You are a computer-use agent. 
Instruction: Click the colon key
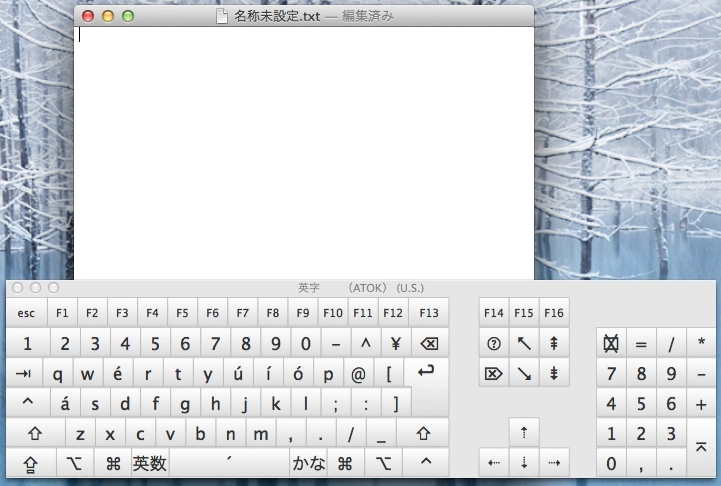coord(366,403)
